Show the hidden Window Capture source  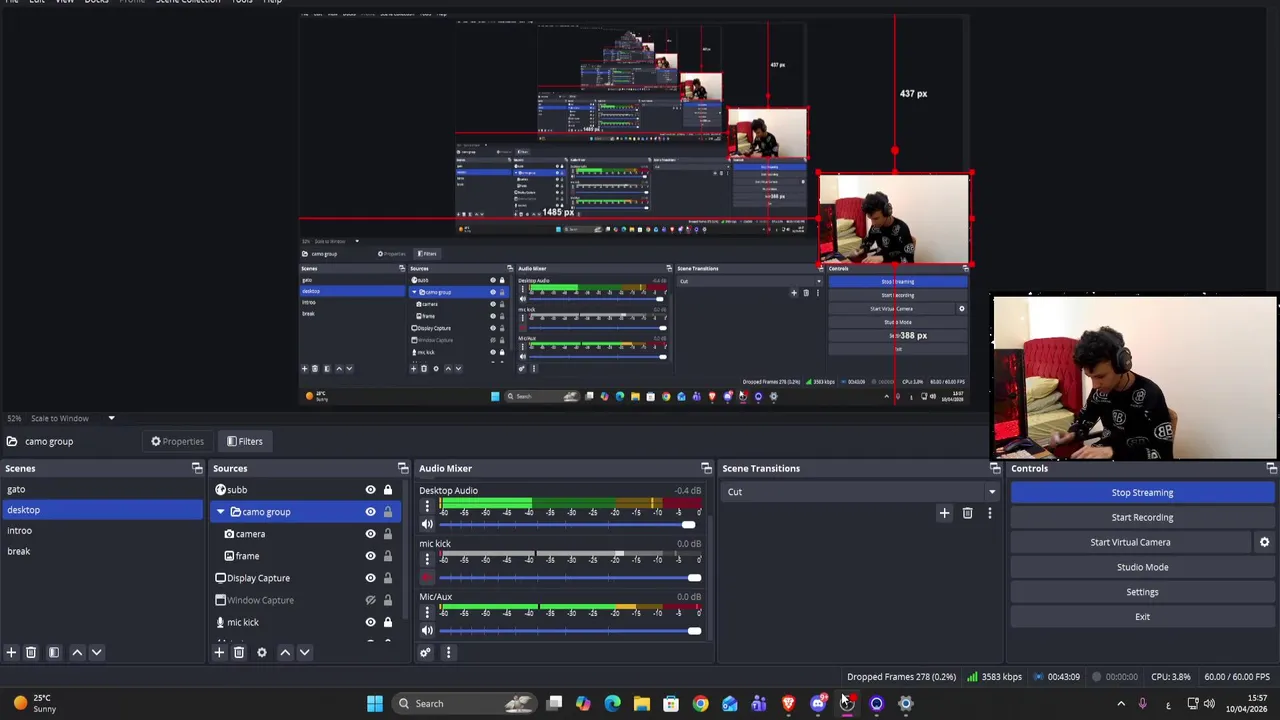point(370,600)
